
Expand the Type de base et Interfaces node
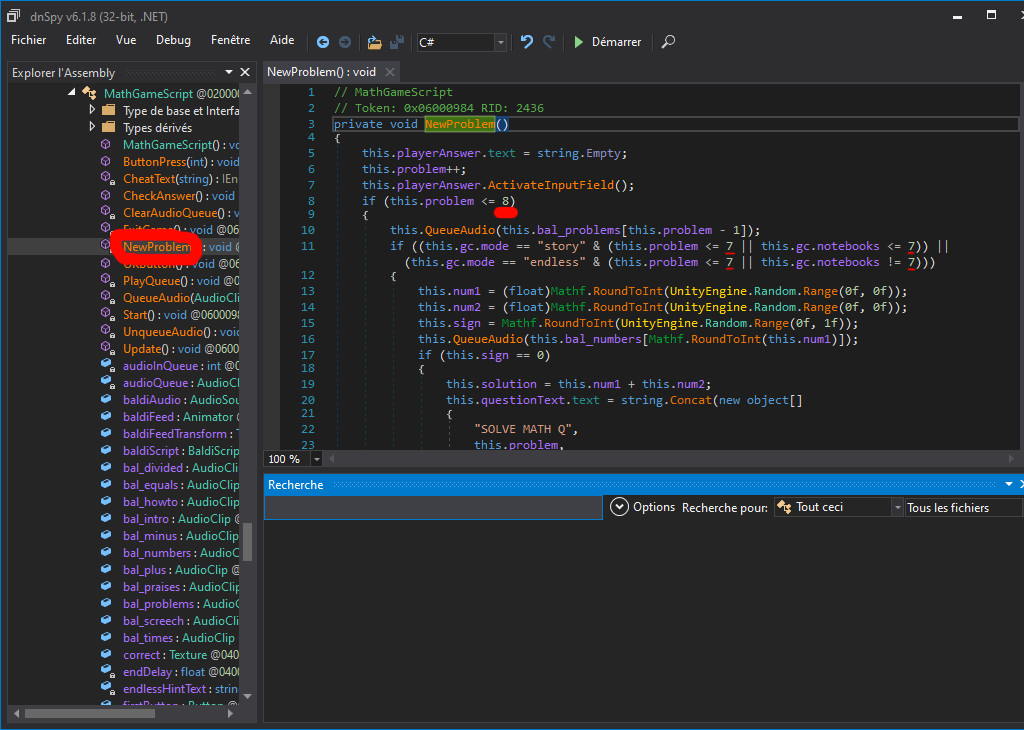[93, 110]
